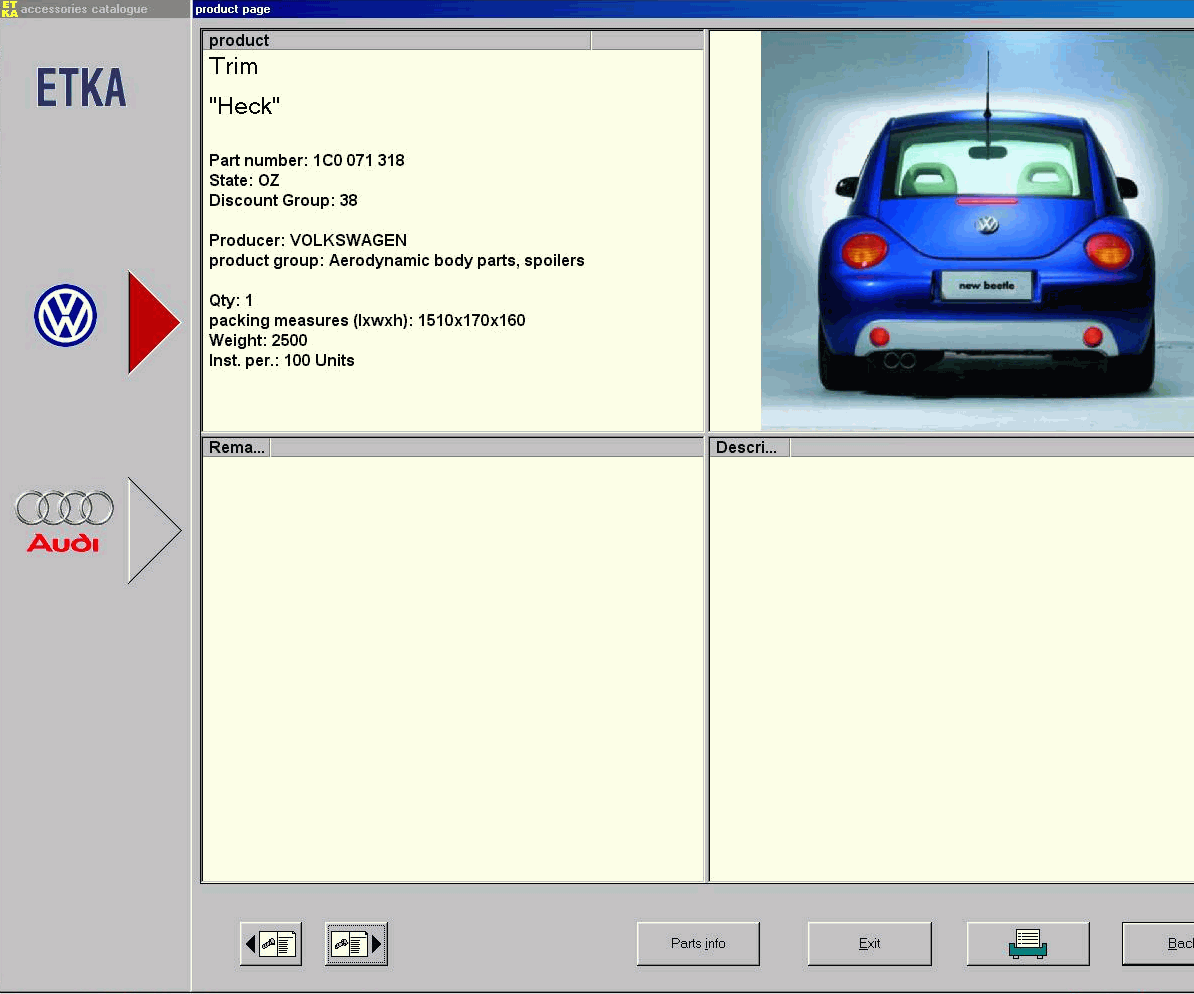Click the 'Trim' product title
Viewport: 1194px width, 994px height.
click(234, 67)
